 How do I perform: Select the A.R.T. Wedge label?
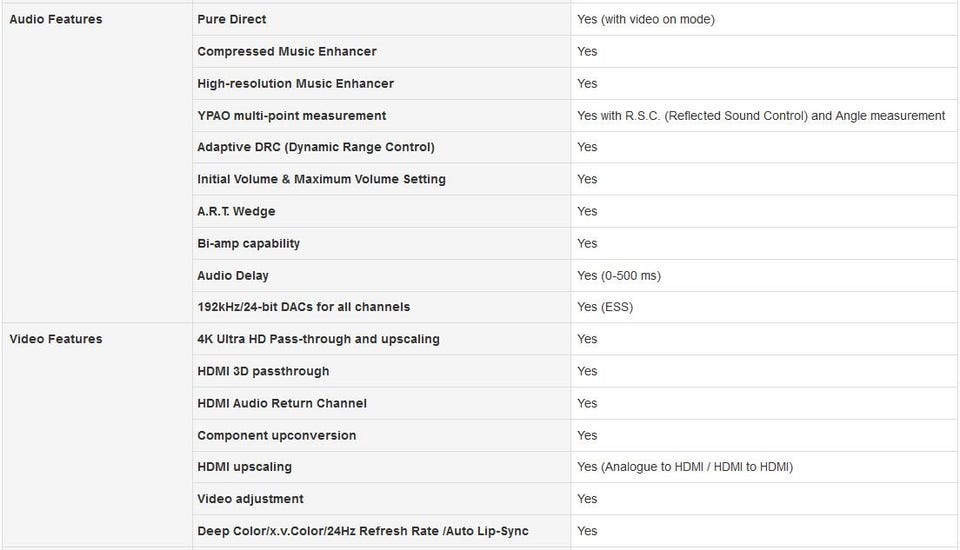[x=236, y=211]
